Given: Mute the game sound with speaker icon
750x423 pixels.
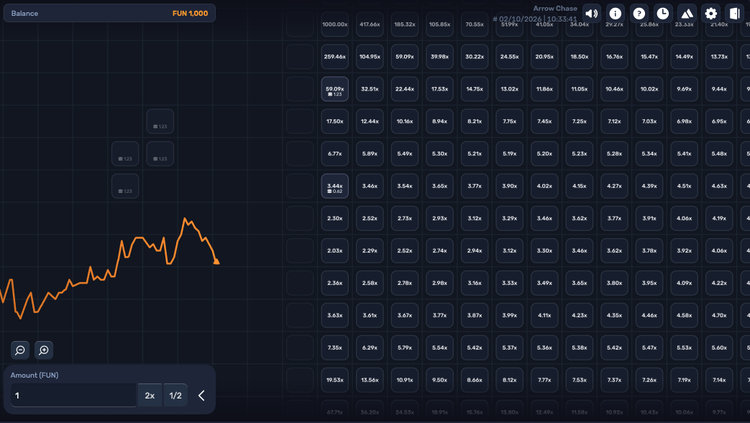Looking at the screenshot, I should point(592,13).
